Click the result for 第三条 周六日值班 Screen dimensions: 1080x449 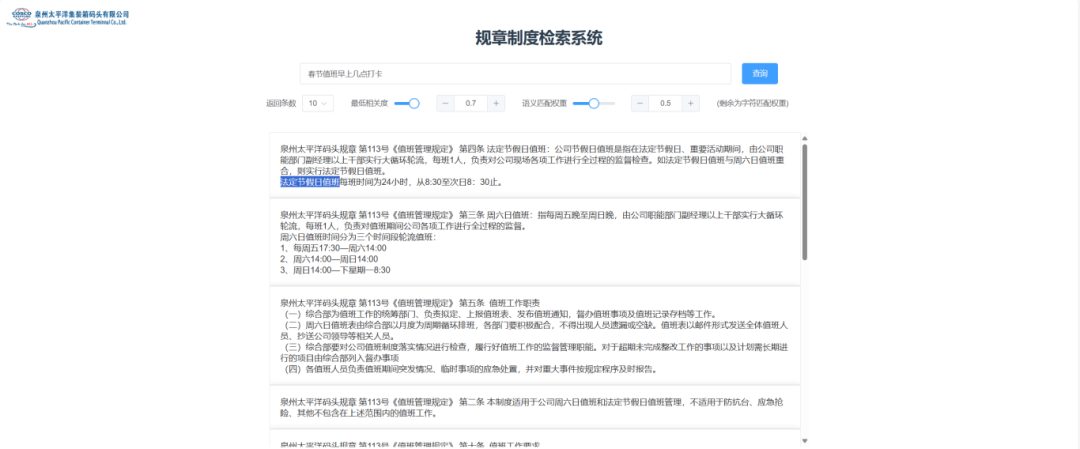click(534, 242)
